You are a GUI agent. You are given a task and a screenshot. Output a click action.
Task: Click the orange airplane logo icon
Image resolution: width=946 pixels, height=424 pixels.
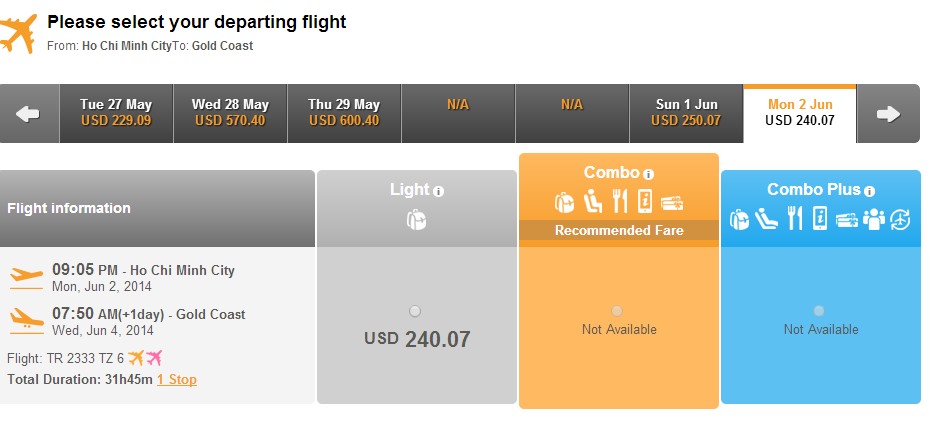point(18,34)
